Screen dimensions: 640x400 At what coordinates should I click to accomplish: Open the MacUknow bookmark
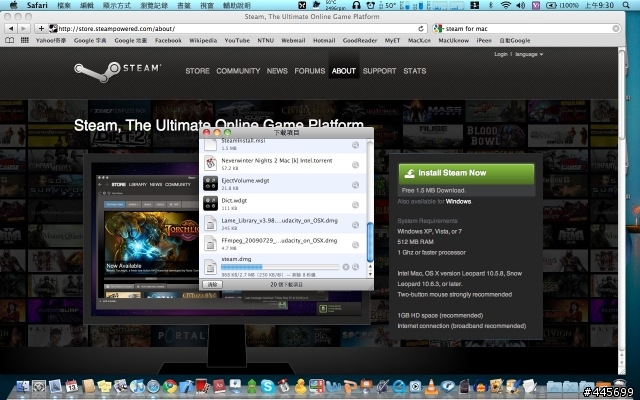(x=453, y=40)
